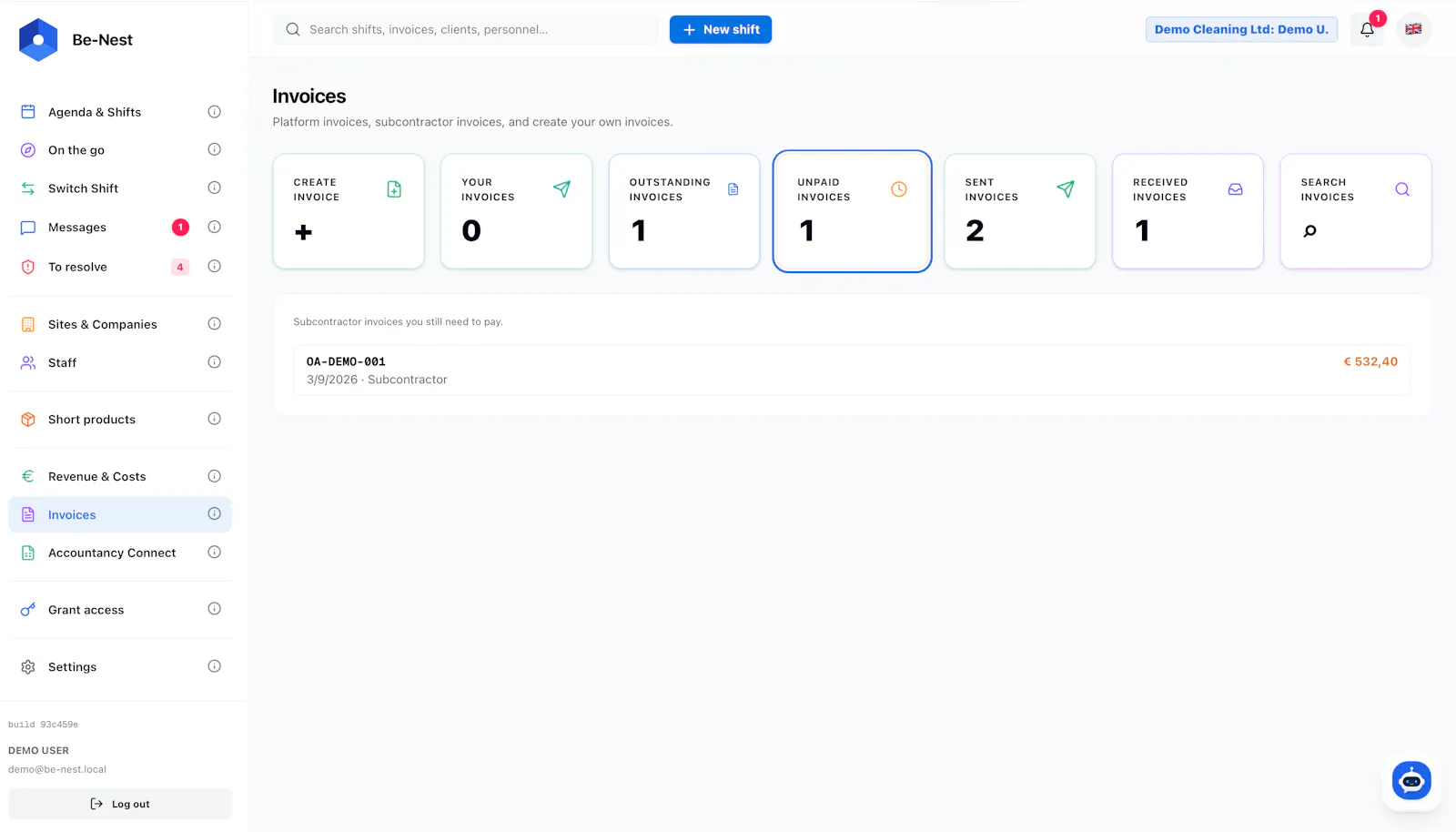Click the Be-Nest hexagon logo
Screen dimensions: 1456x832
pyautogui.click(x=38, y=40)
